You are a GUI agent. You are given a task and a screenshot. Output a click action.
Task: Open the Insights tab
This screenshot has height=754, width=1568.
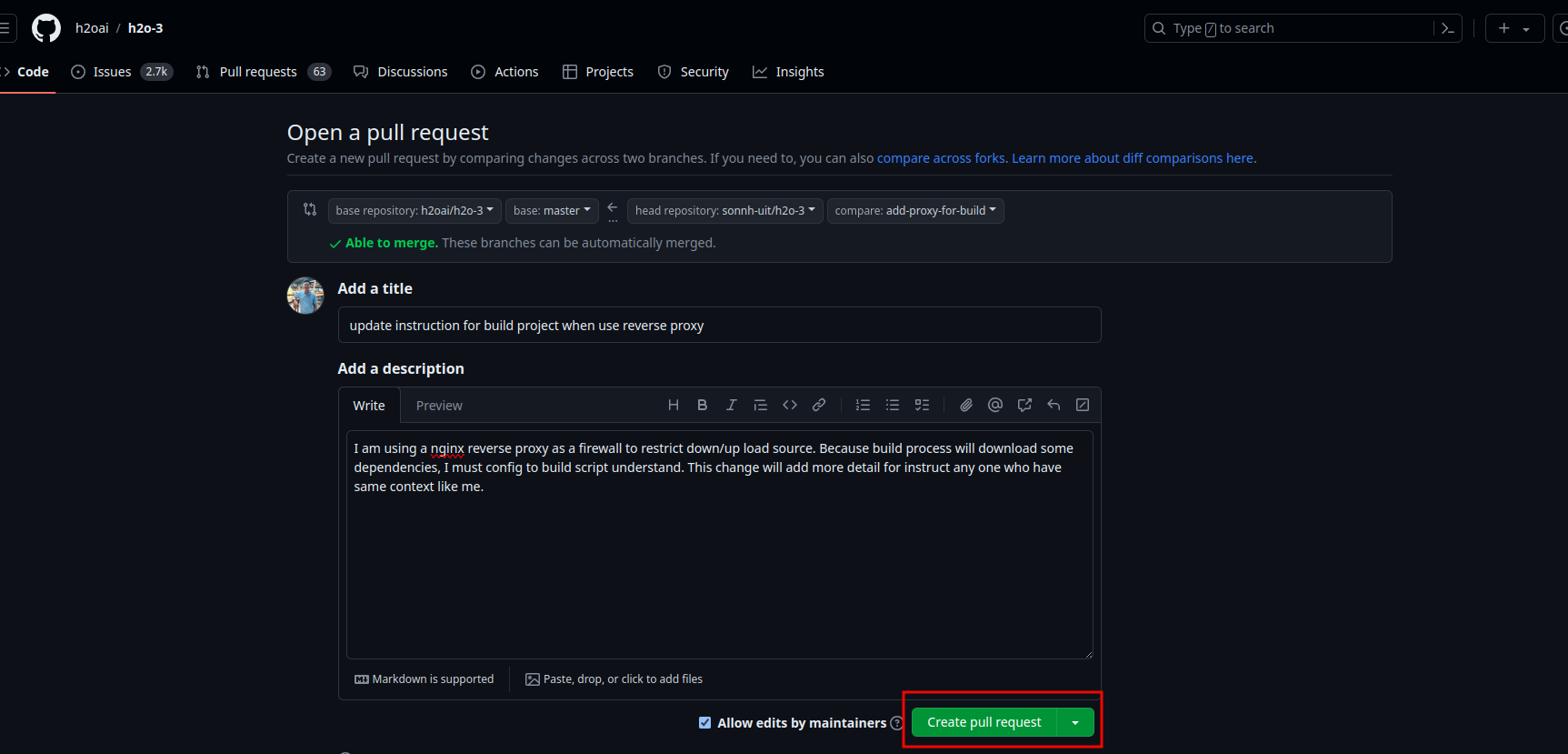point(788,72)
